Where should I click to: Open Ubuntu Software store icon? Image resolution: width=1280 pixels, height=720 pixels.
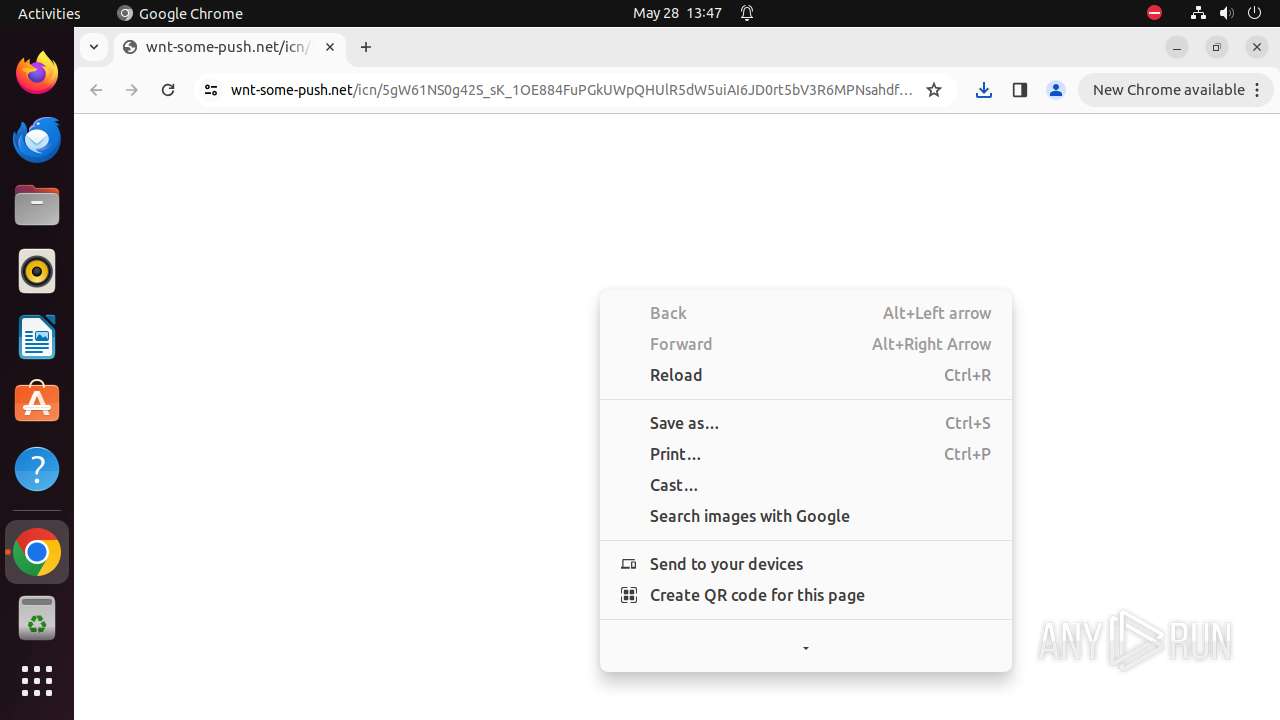(x=37, y=403)
